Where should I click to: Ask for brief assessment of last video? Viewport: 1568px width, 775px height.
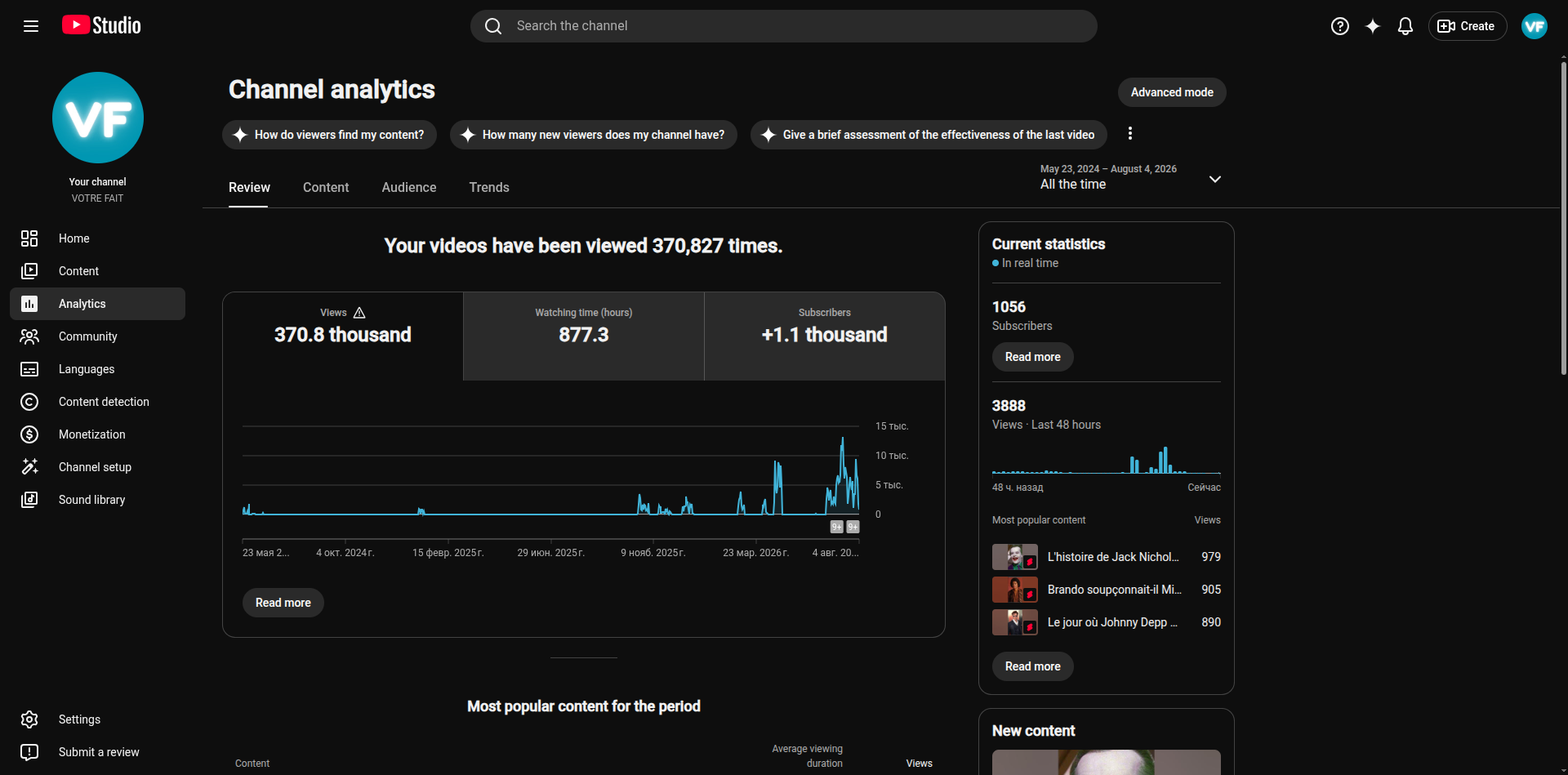(x=929, y=135)
